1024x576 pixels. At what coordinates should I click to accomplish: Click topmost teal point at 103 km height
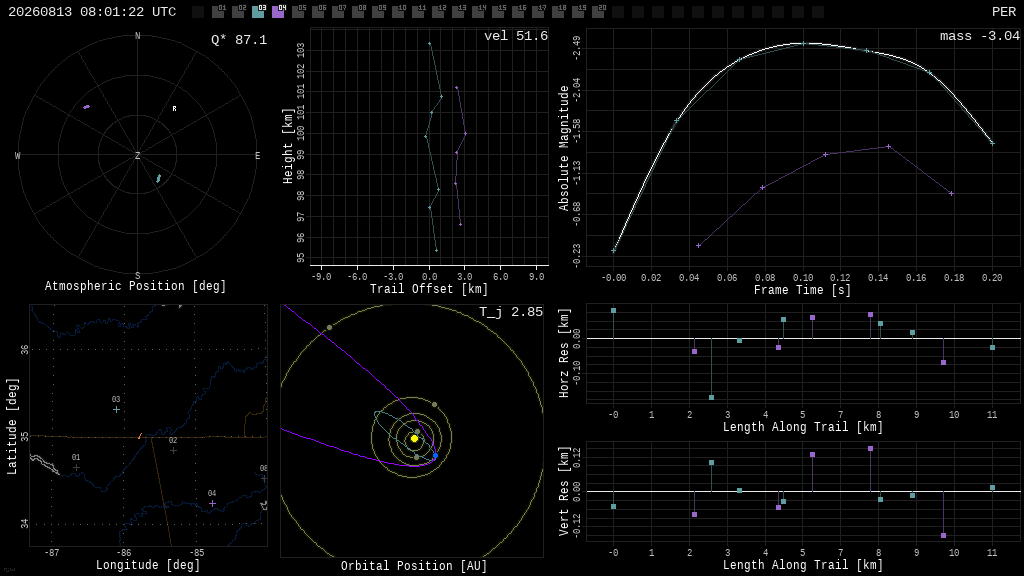coord(429,44)
